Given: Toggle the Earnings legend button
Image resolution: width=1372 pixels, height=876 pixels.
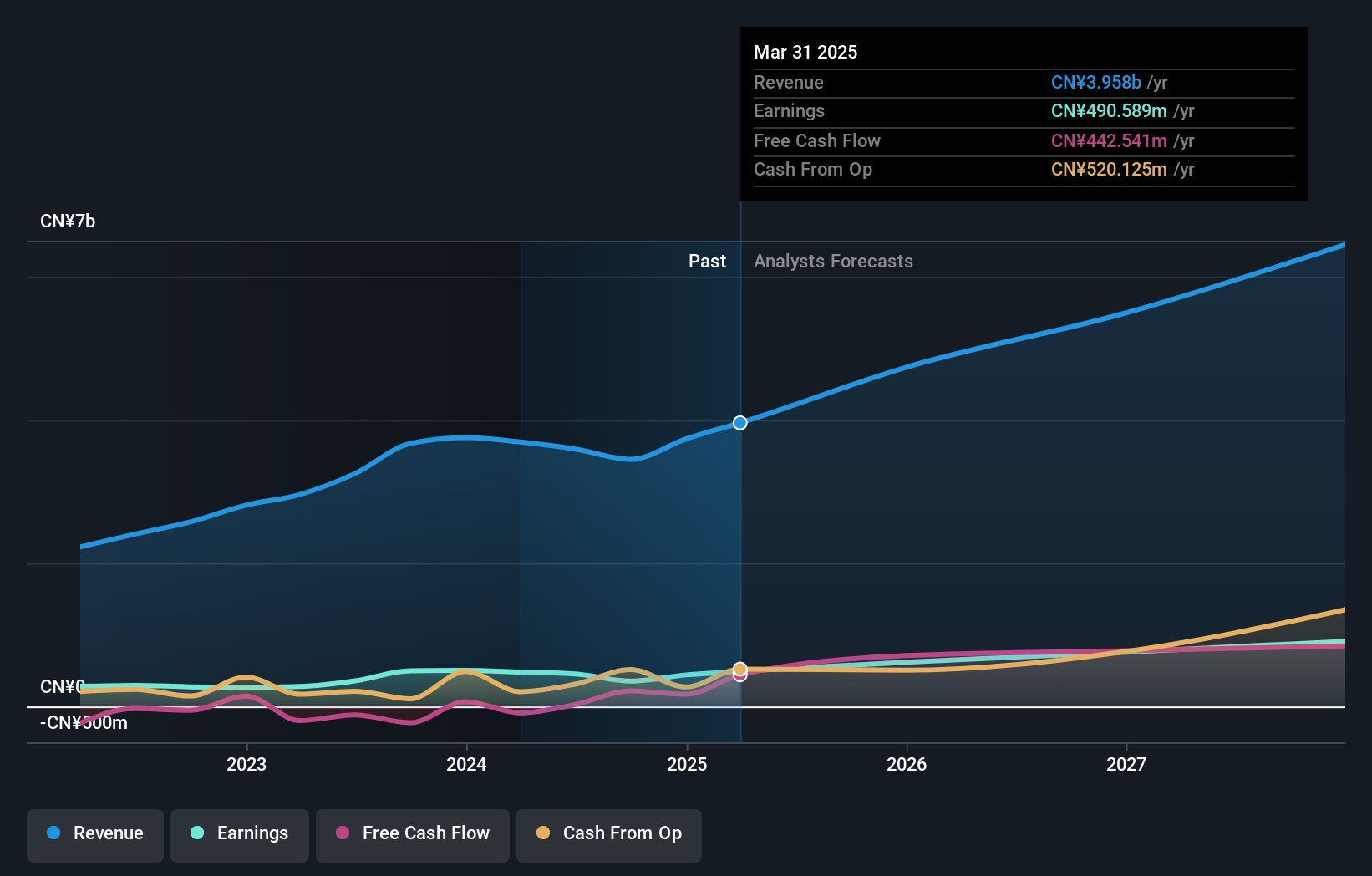Looking at the screenshot, I should click(x=240, y=835).
